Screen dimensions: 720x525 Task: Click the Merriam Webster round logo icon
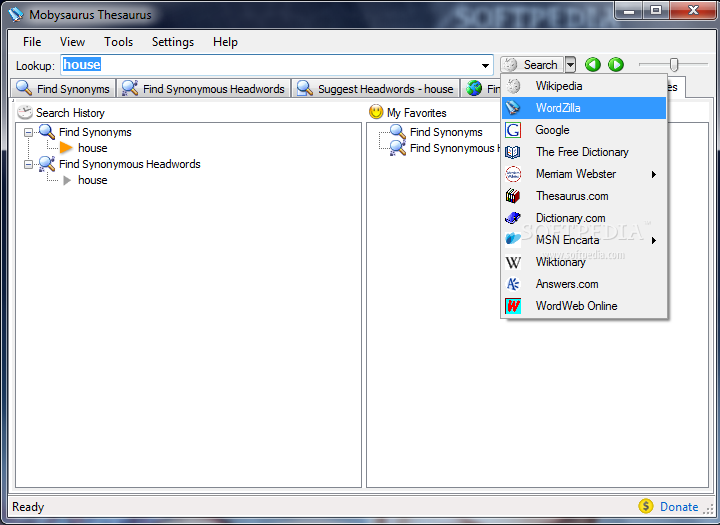(x=513, y=174)
